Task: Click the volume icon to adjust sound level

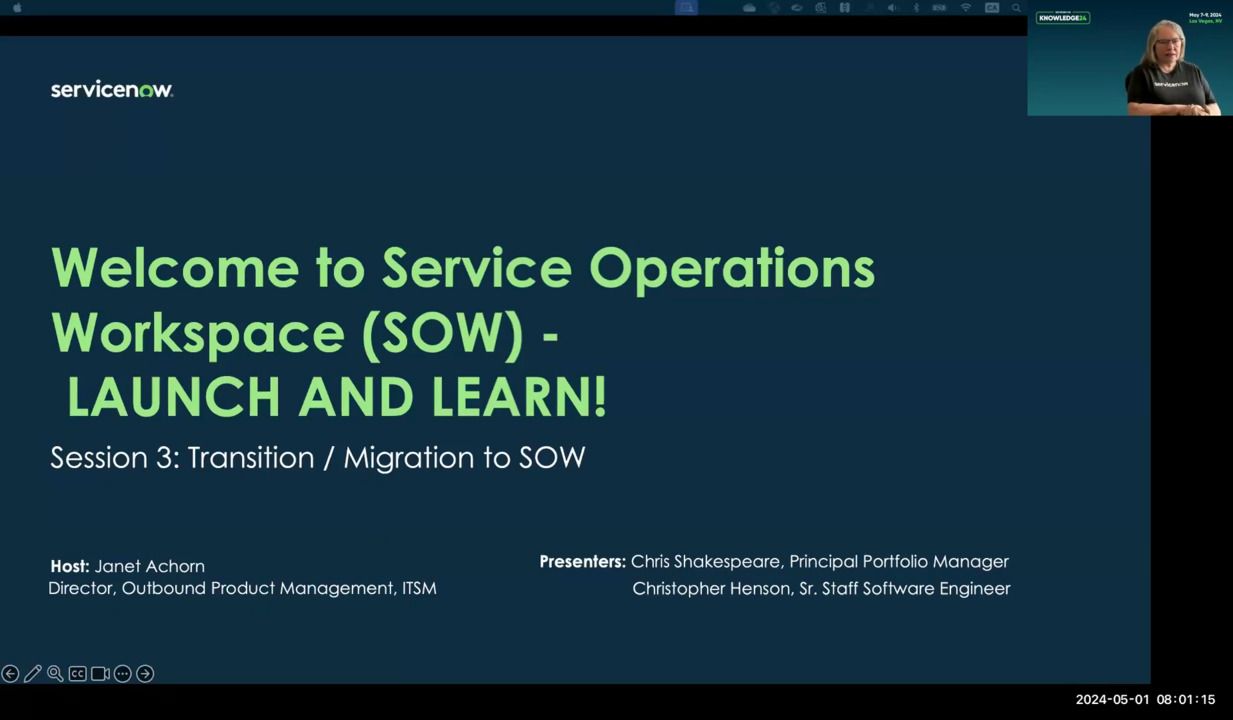Action: pos(892,7)
